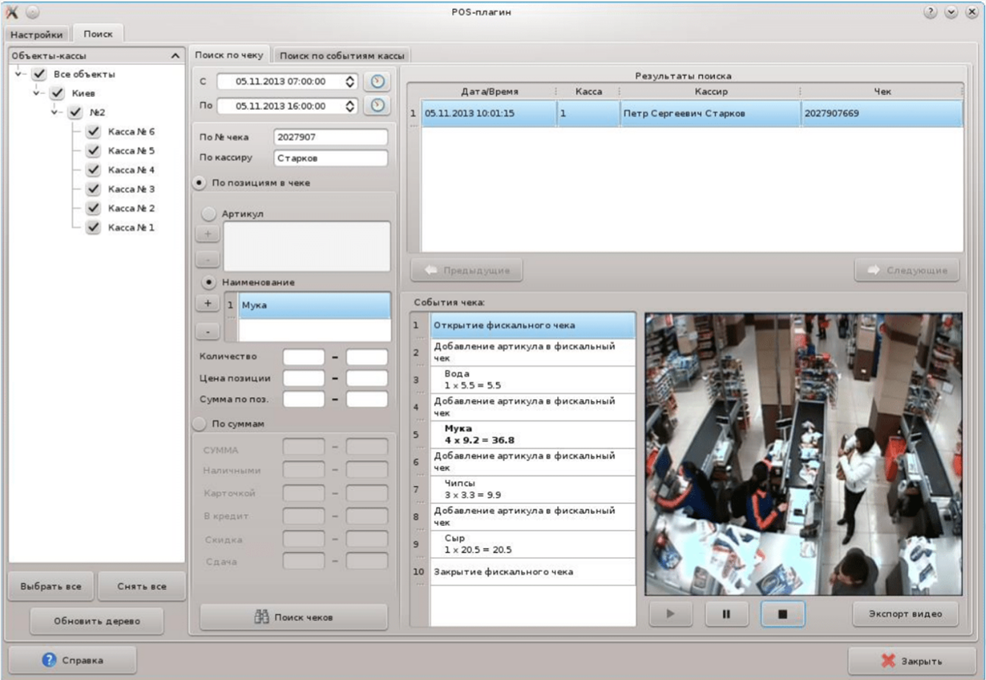The width and height of the screenshot is (986, 680).
Task: Click plus button to add Наименование
Action: point(206,303)
